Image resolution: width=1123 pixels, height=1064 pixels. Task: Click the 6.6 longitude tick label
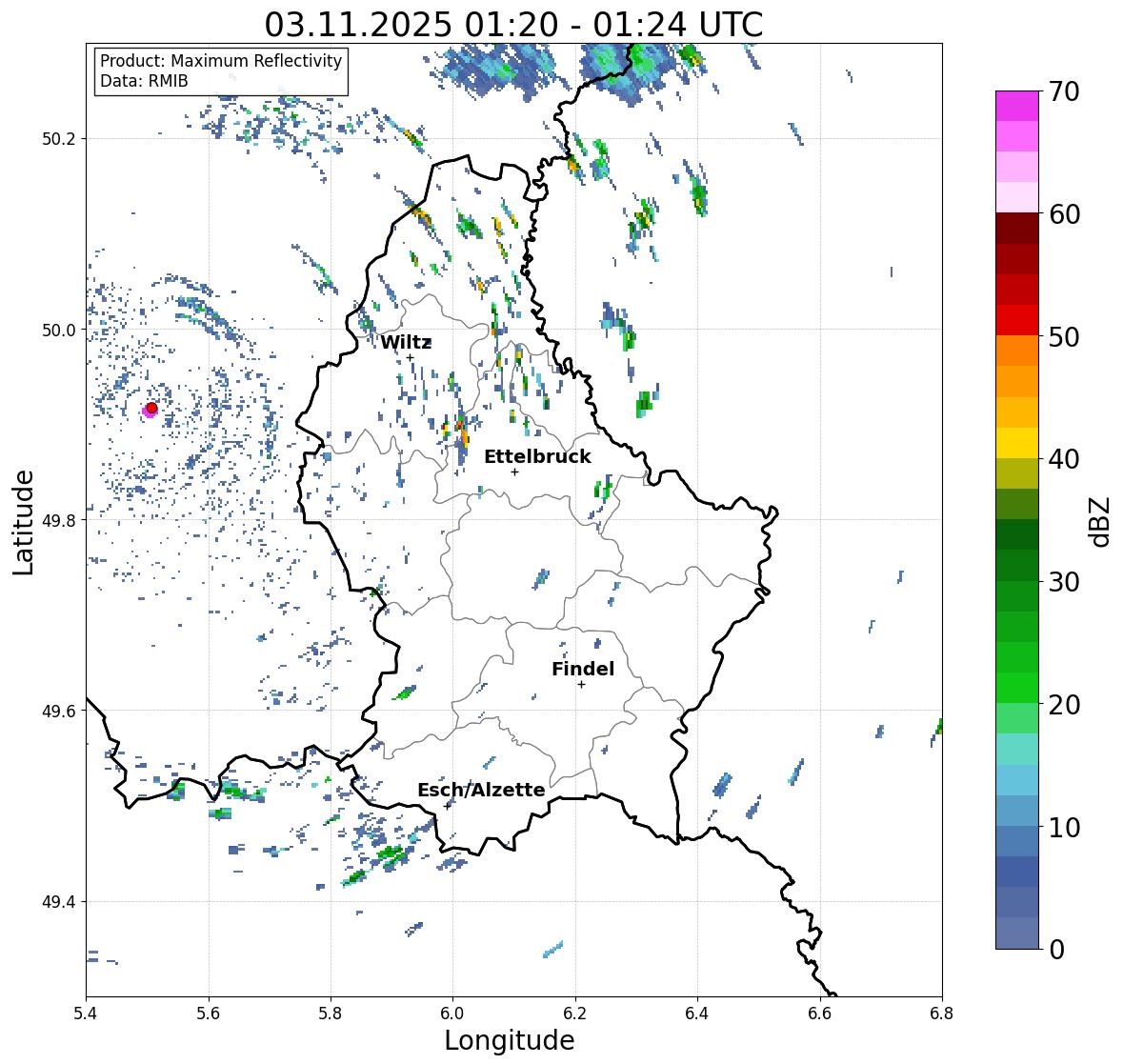point(820,1014)
